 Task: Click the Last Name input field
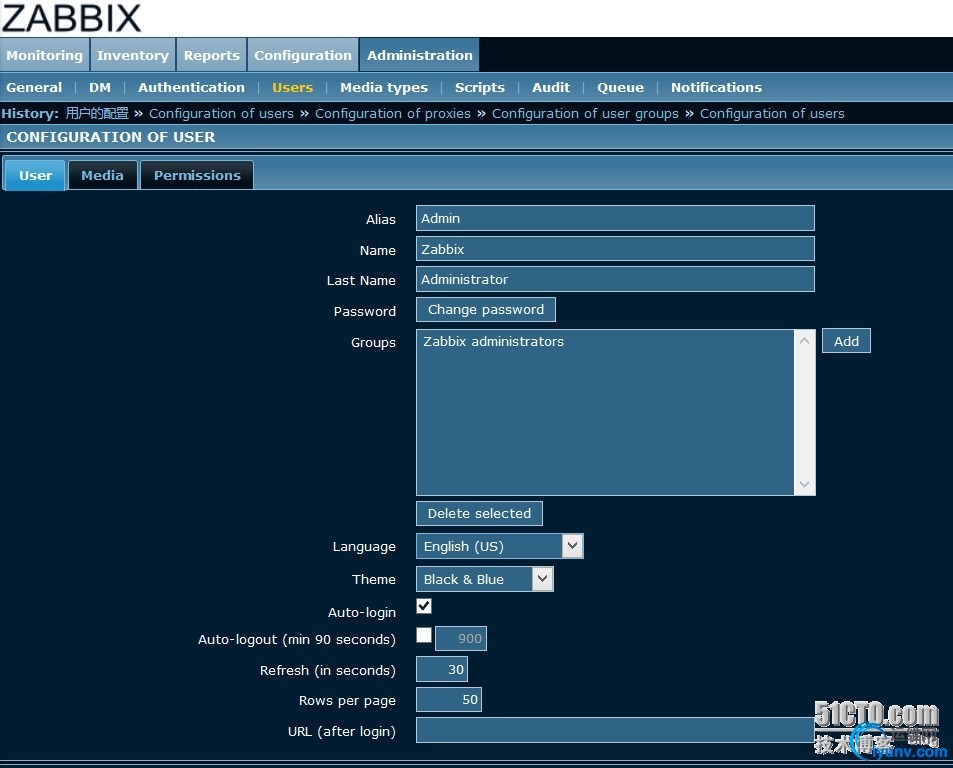pyautogui.click(x=615, y=279)
